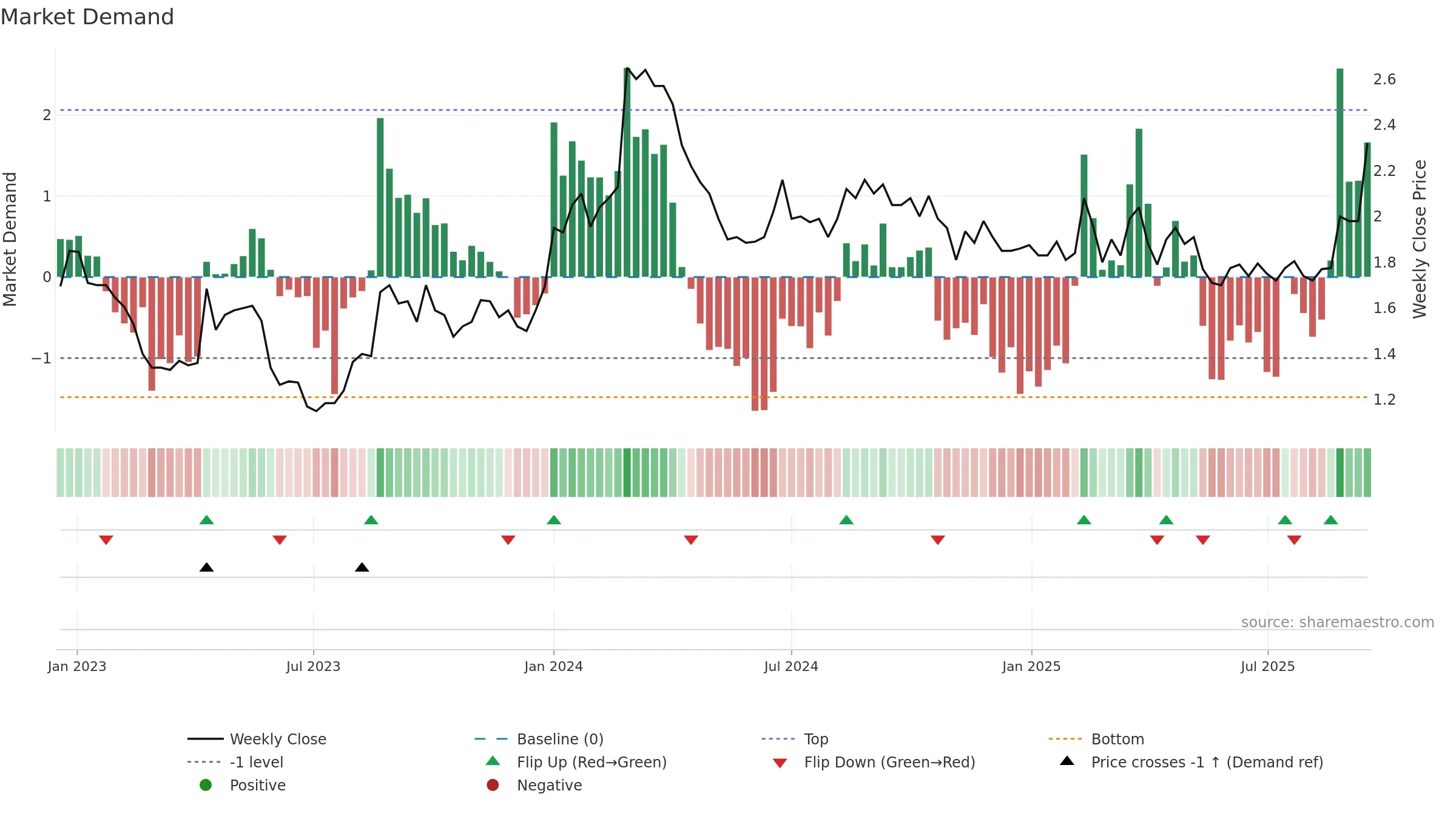Click the purple dotted Top threshold line
This screenshot has width=1456, height=819.
(713, 110)
